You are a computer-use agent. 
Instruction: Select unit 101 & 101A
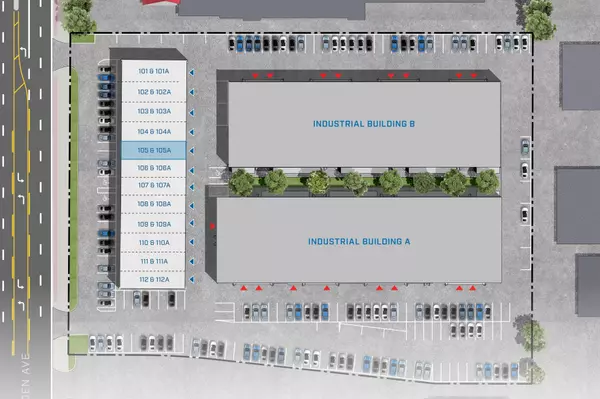(154, 71)
